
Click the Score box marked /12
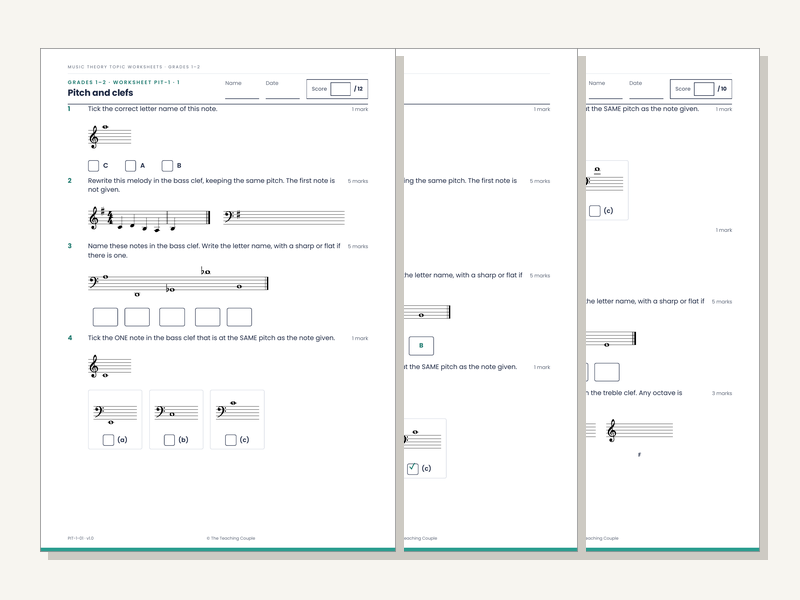click(340, 89)
